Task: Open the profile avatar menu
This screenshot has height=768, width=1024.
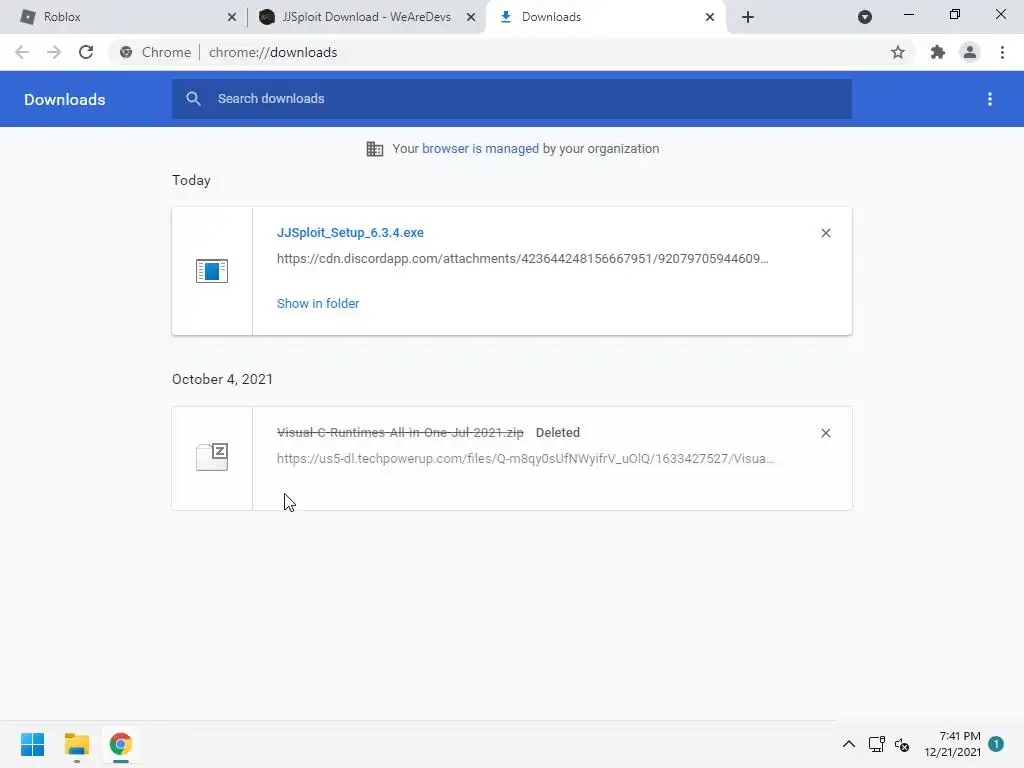Action: pyautogui.click(x=970, y=52)
